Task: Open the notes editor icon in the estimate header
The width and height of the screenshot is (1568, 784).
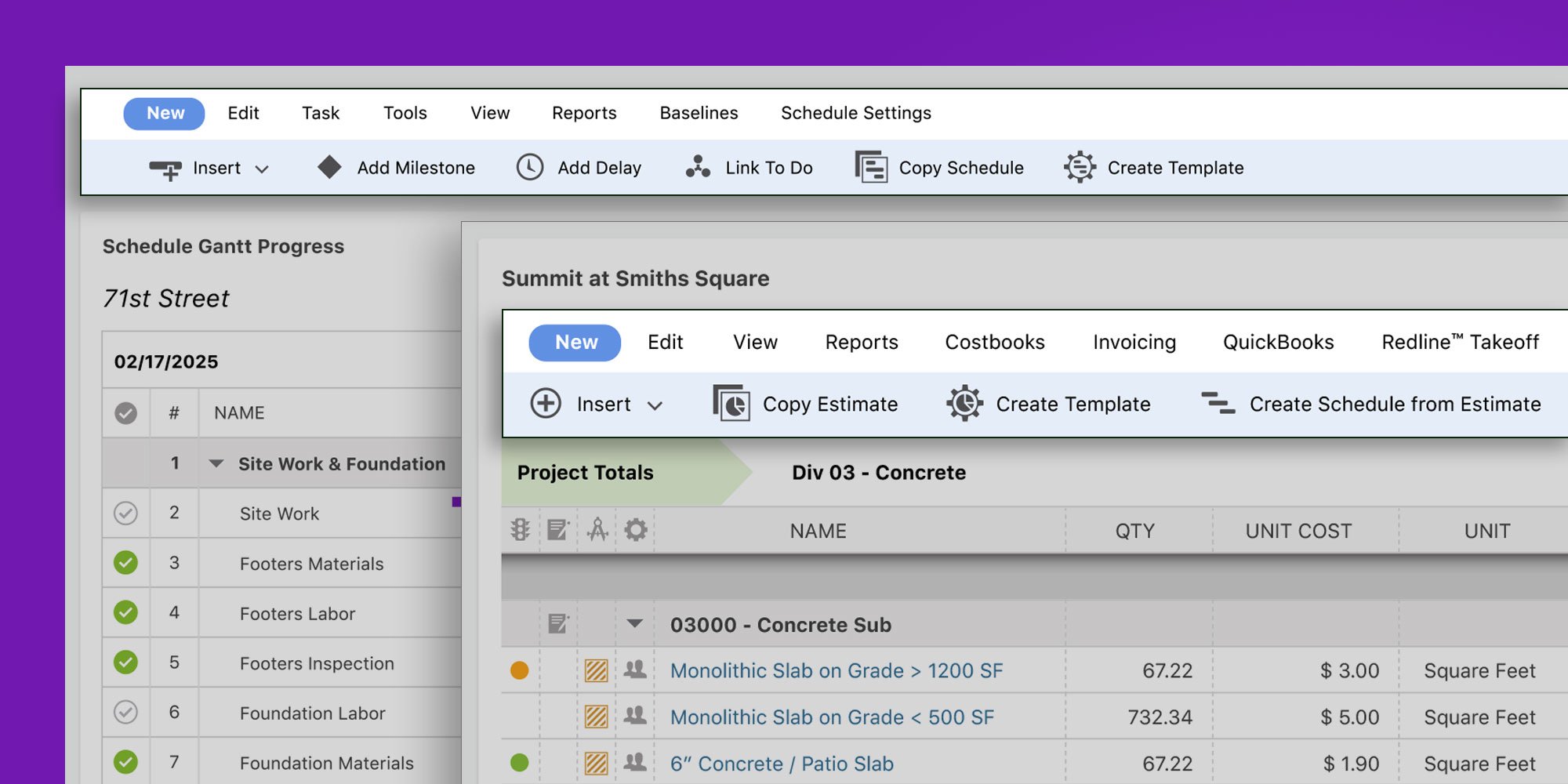Action: 558,530
